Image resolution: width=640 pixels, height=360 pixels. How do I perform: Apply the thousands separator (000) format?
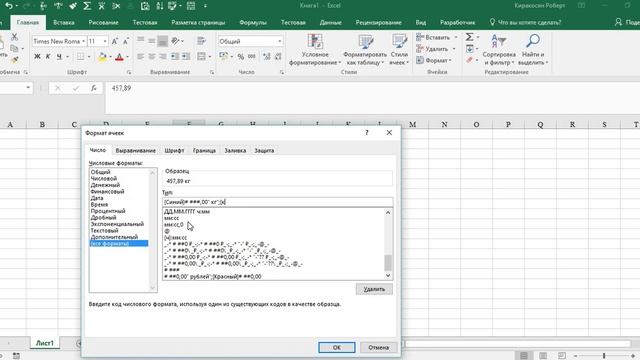point(252,56)
